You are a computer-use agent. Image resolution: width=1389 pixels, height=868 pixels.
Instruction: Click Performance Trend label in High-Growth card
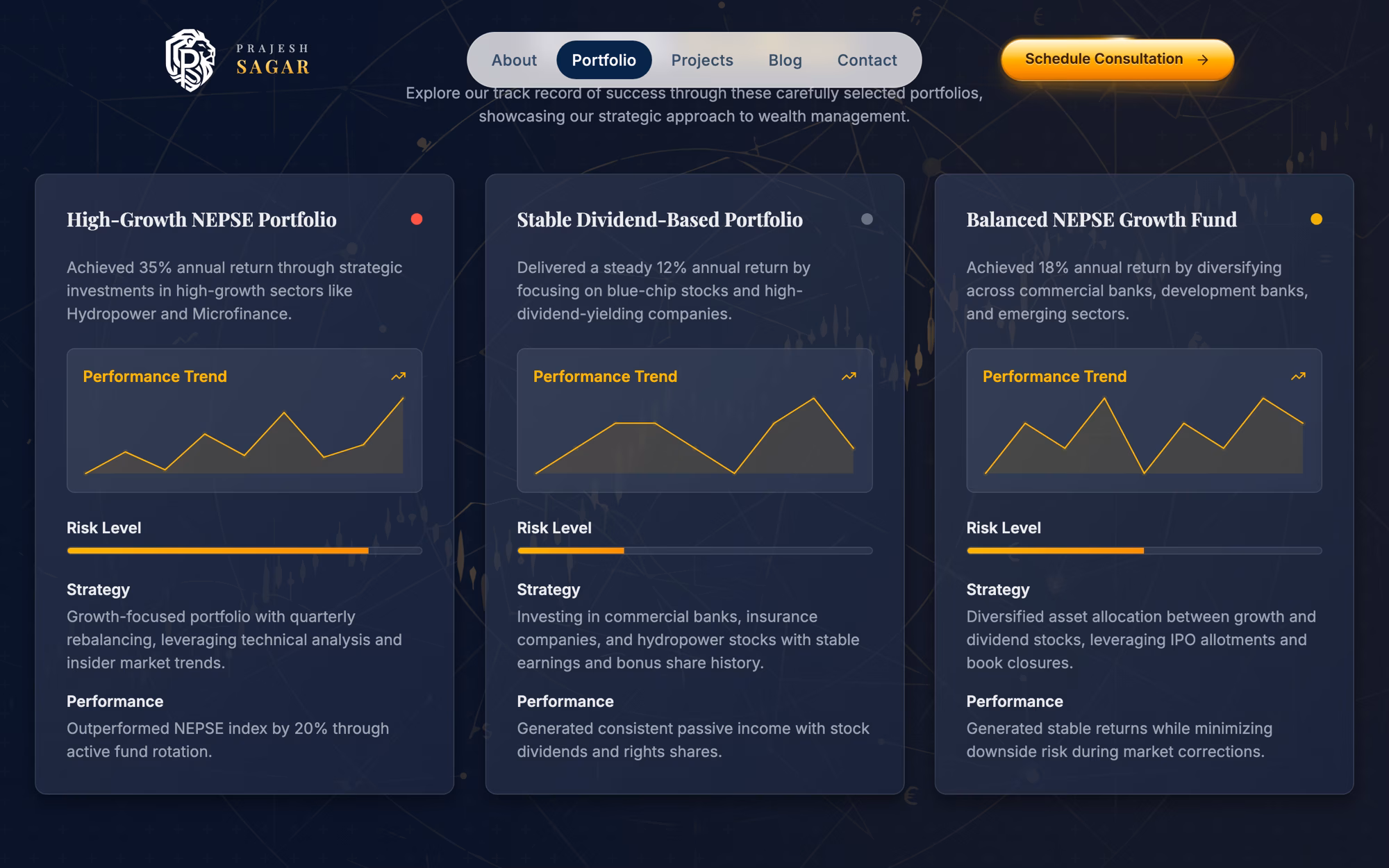coord(155,376)
